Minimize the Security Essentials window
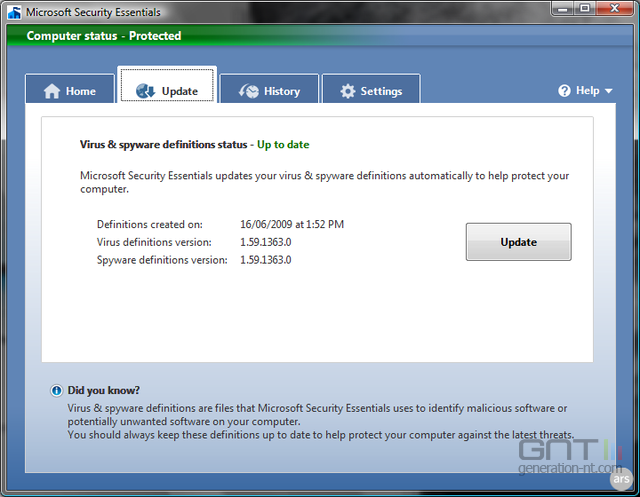This screenshot has height=497, width=640. point(563,8)
